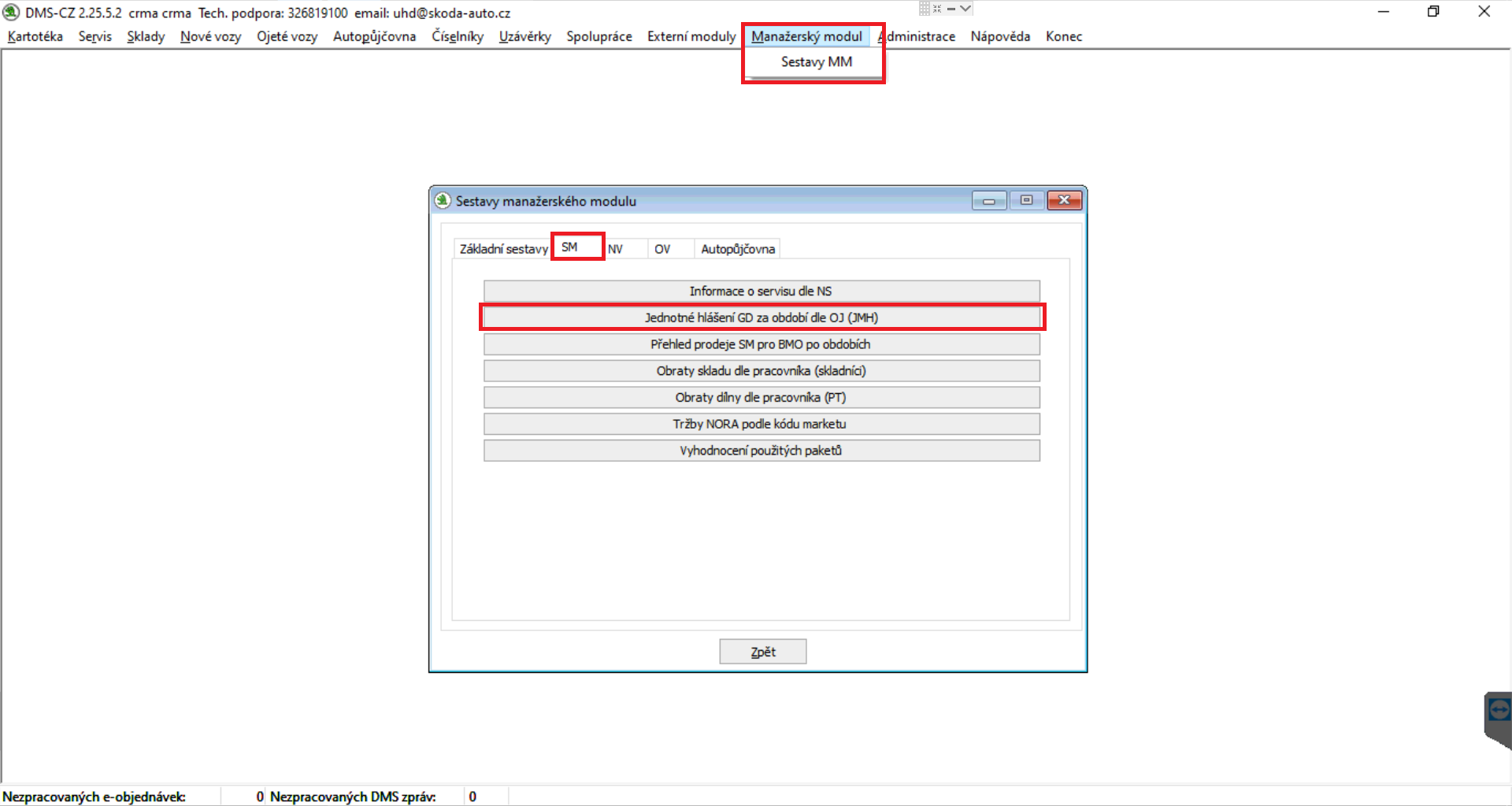Switch to the Základní sestavy tab
Image resolution: width=1512 pixels, height=806 pixels.
(x=503, y=249)
